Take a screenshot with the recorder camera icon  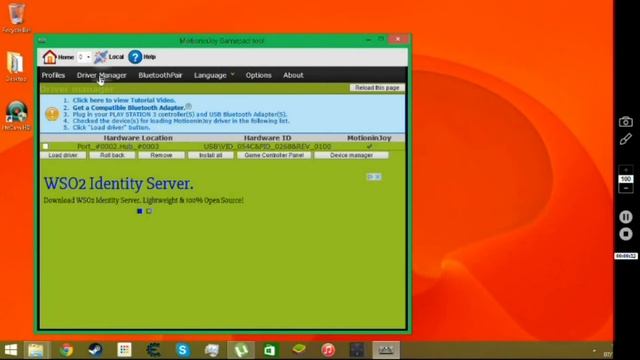[x=626, y=122]
